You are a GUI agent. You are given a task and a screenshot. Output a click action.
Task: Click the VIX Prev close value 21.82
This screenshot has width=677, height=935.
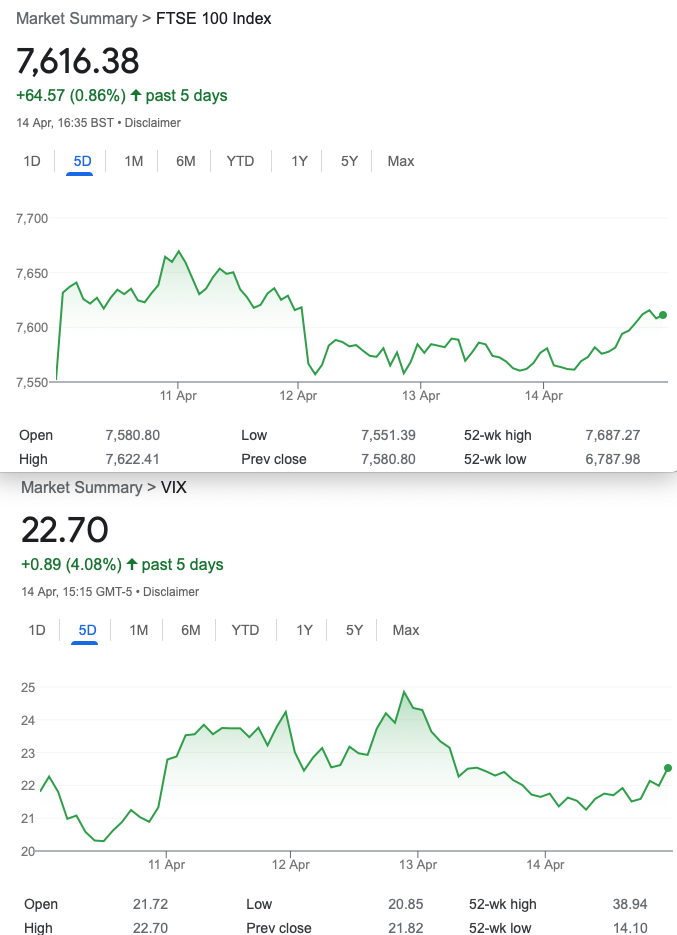(406, 928)
